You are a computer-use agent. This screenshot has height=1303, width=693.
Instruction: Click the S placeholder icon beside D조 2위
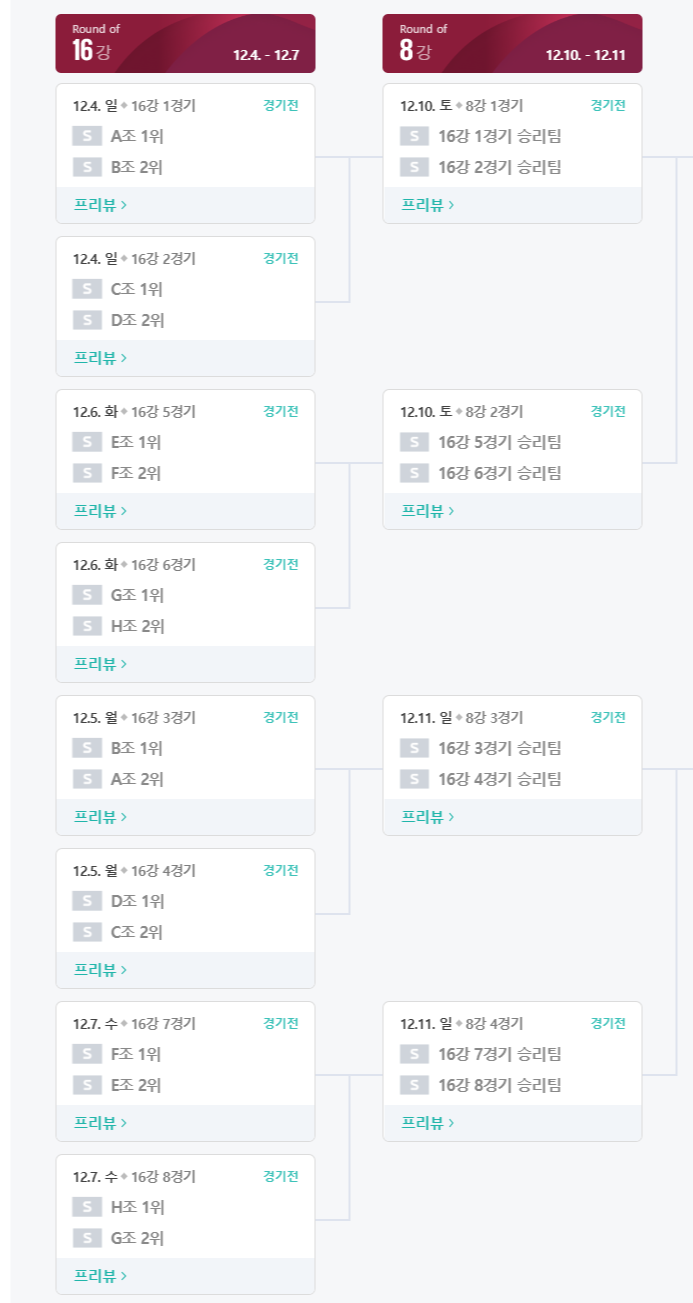pos(87,320)
